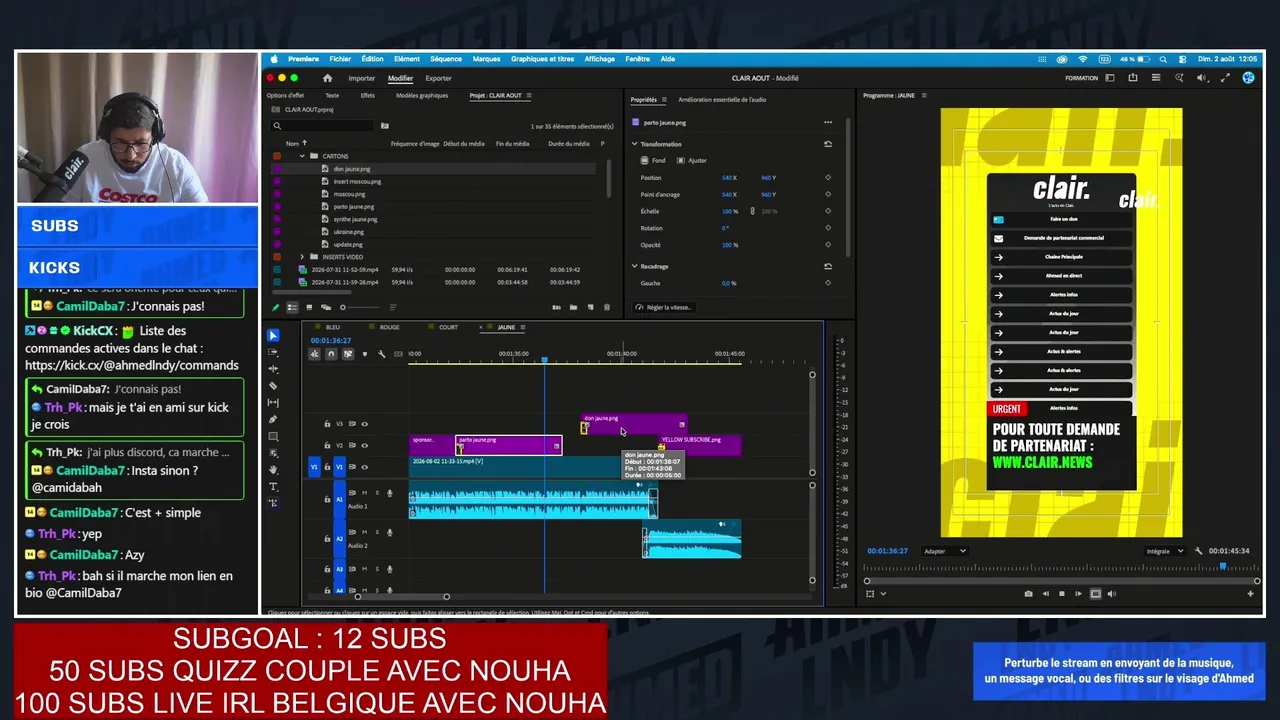Viewport: 1280px width, 720px height.
Task: Open the macOS Control Center
Action: [1183, 59]
